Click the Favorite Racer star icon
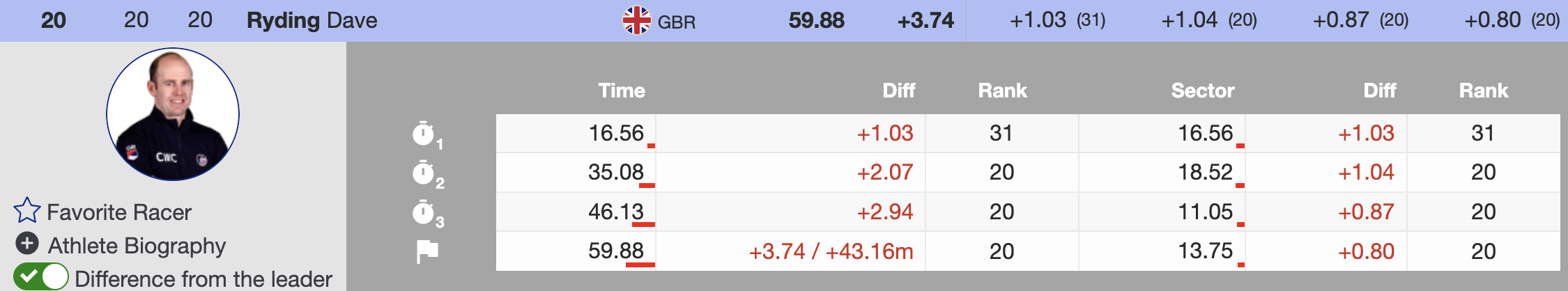Viewport: 1568px width, 291px height. (26, 210)
